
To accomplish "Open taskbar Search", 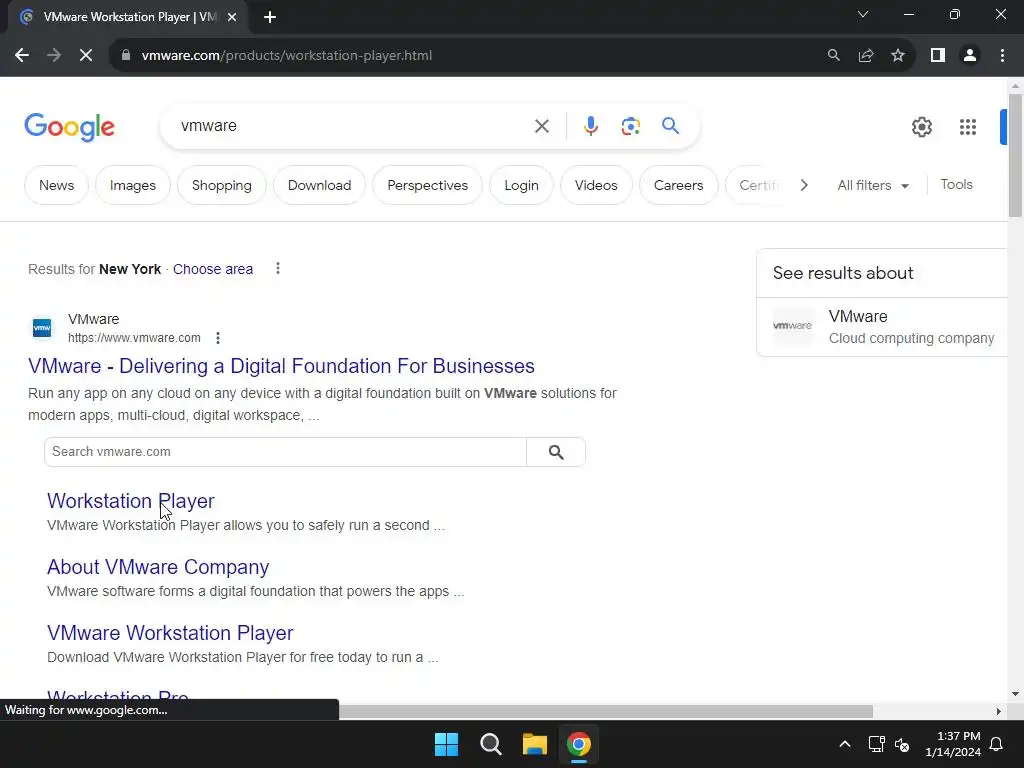I will pyautogui.click(x=490, y=744).
